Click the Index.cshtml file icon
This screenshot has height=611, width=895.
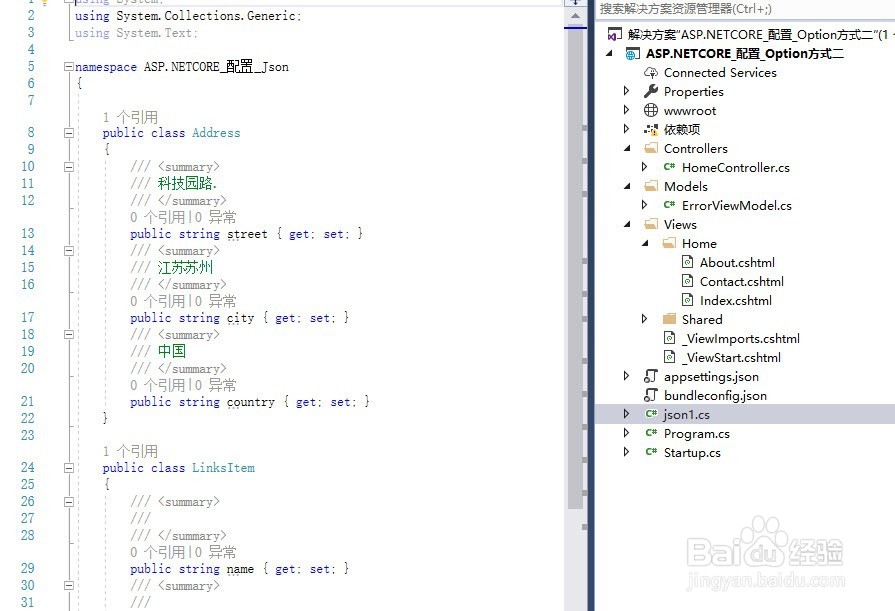click(688, 300)
